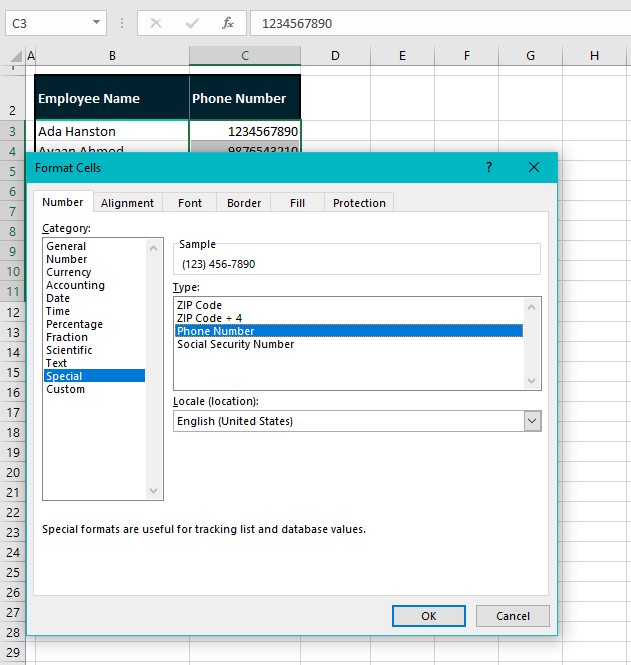Screen dimensions: 631x665
Task: Select row 3 header
Action: click(x=12, y=131)
